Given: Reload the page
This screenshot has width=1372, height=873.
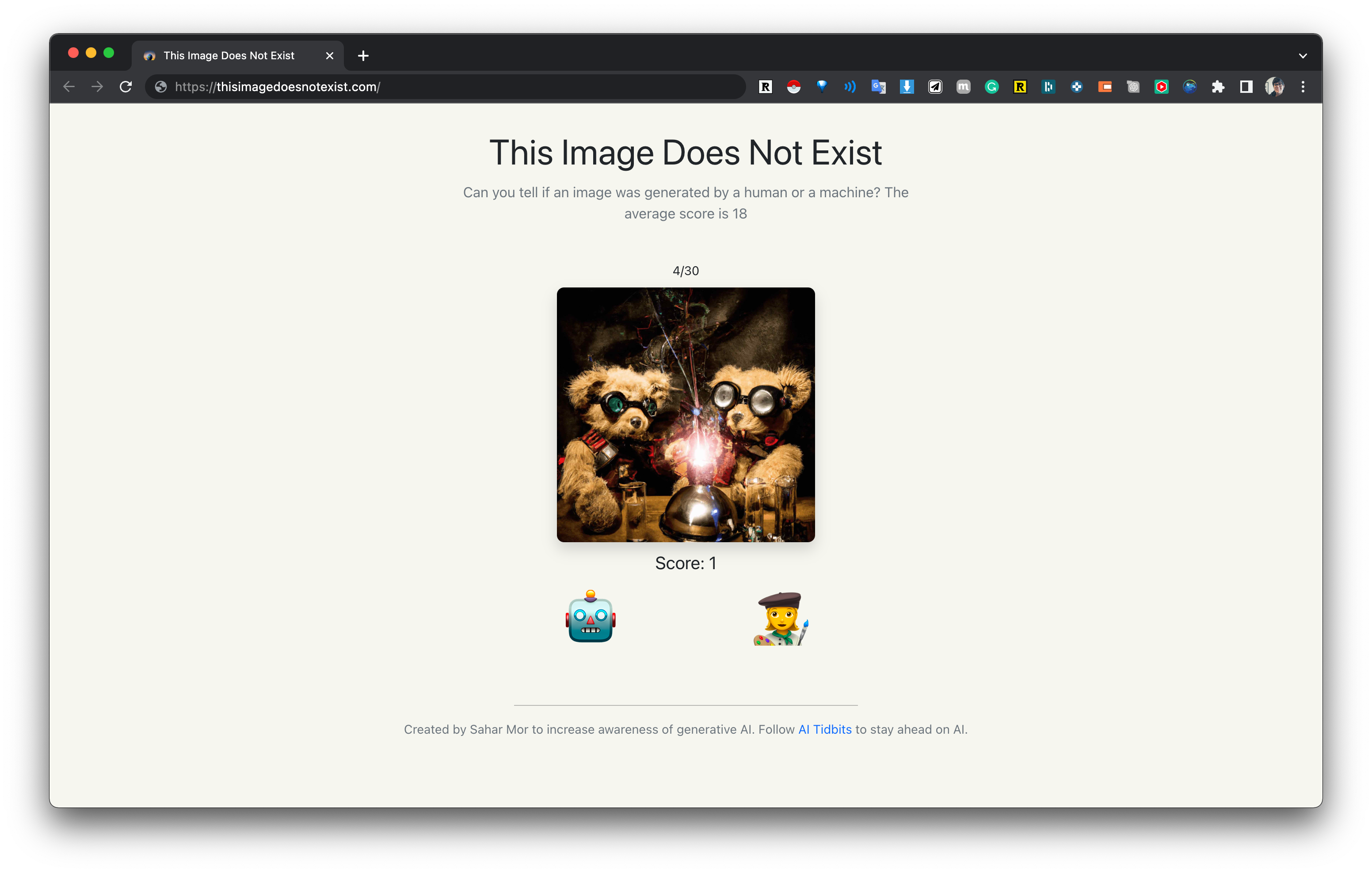Looking at the screenshot, I should click(x=126, y=87).
